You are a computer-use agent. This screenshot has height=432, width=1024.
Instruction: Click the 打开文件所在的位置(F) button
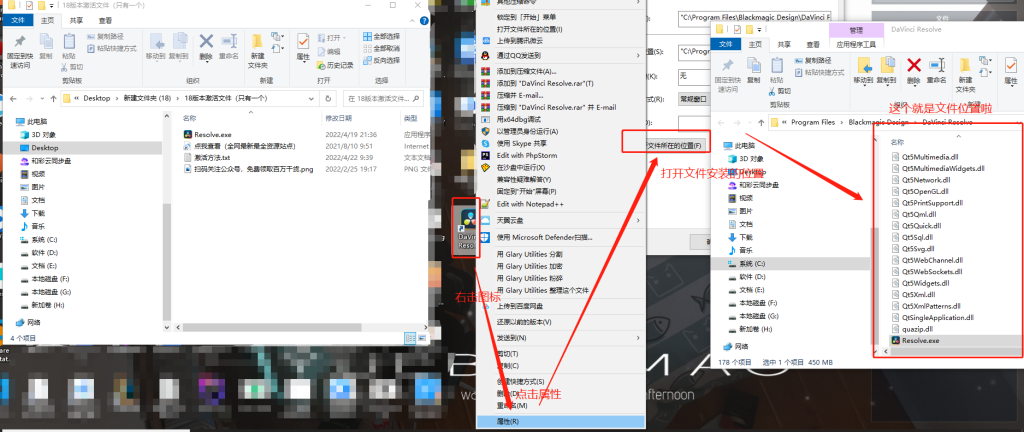pos(664,145)
